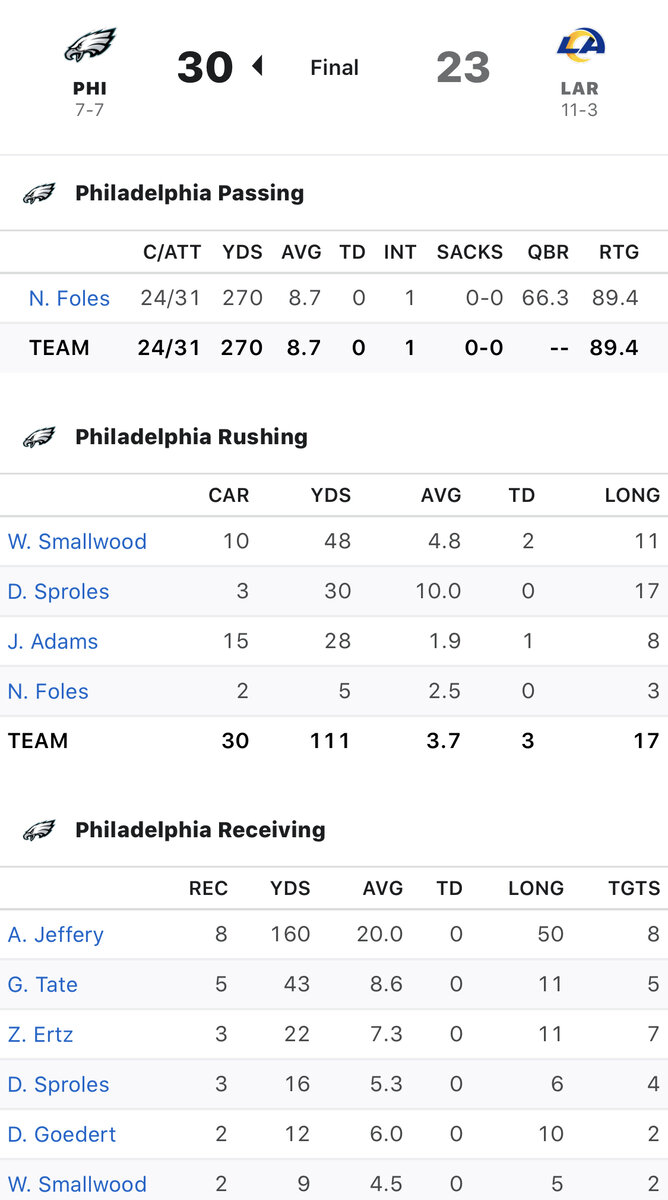
Task: Tap the winner arrow next to 30
Action: click(x=257, y=67)
